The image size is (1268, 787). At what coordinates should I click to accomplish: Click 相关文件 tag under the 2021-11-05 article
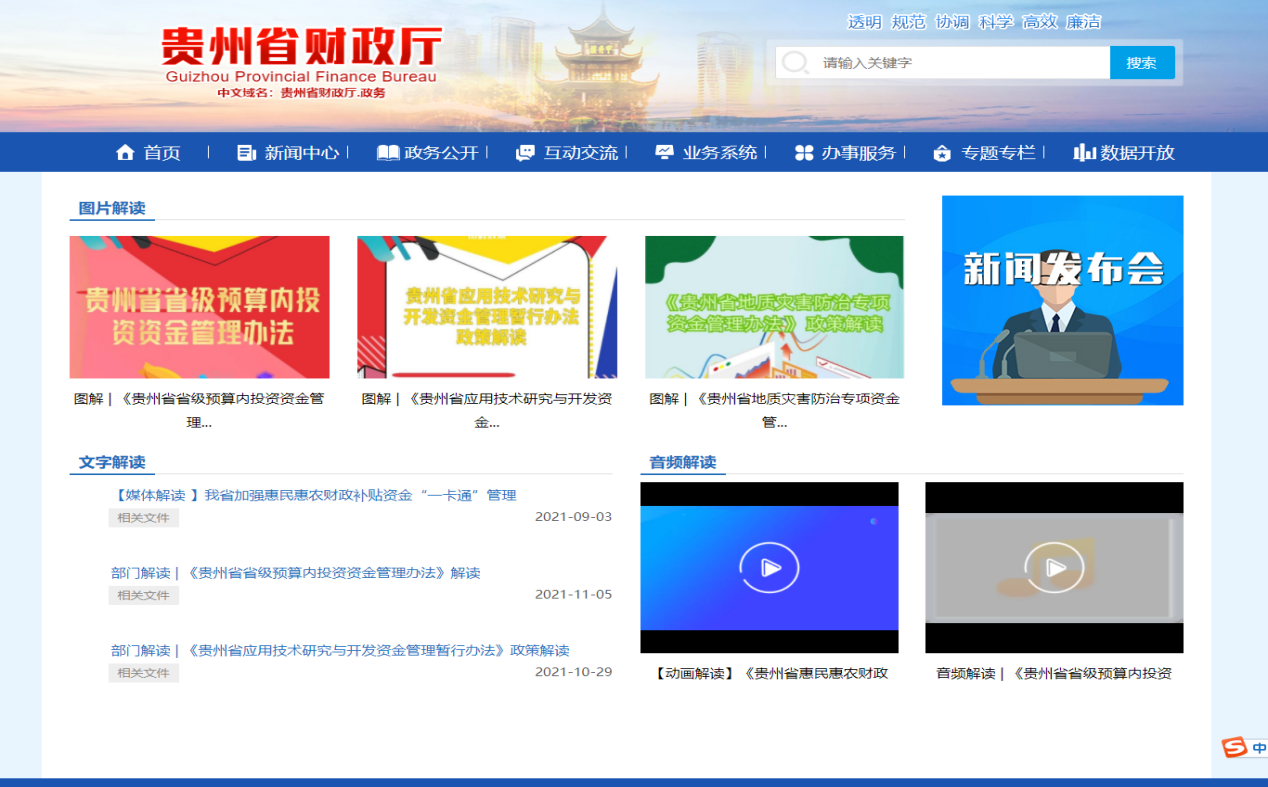click(x=143, y=595)
